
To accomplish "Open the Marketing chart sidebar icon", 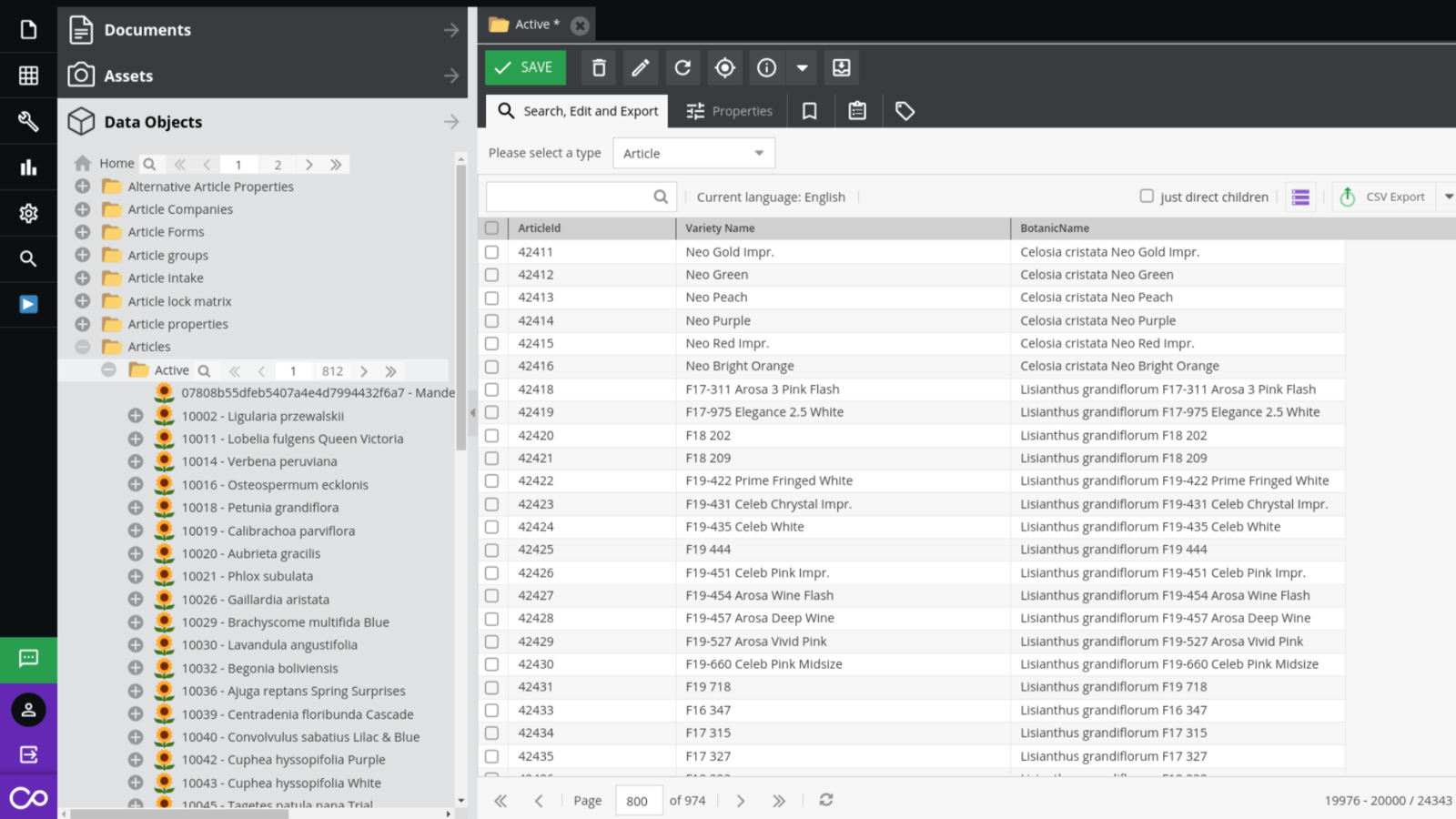I will pos(28,167).
